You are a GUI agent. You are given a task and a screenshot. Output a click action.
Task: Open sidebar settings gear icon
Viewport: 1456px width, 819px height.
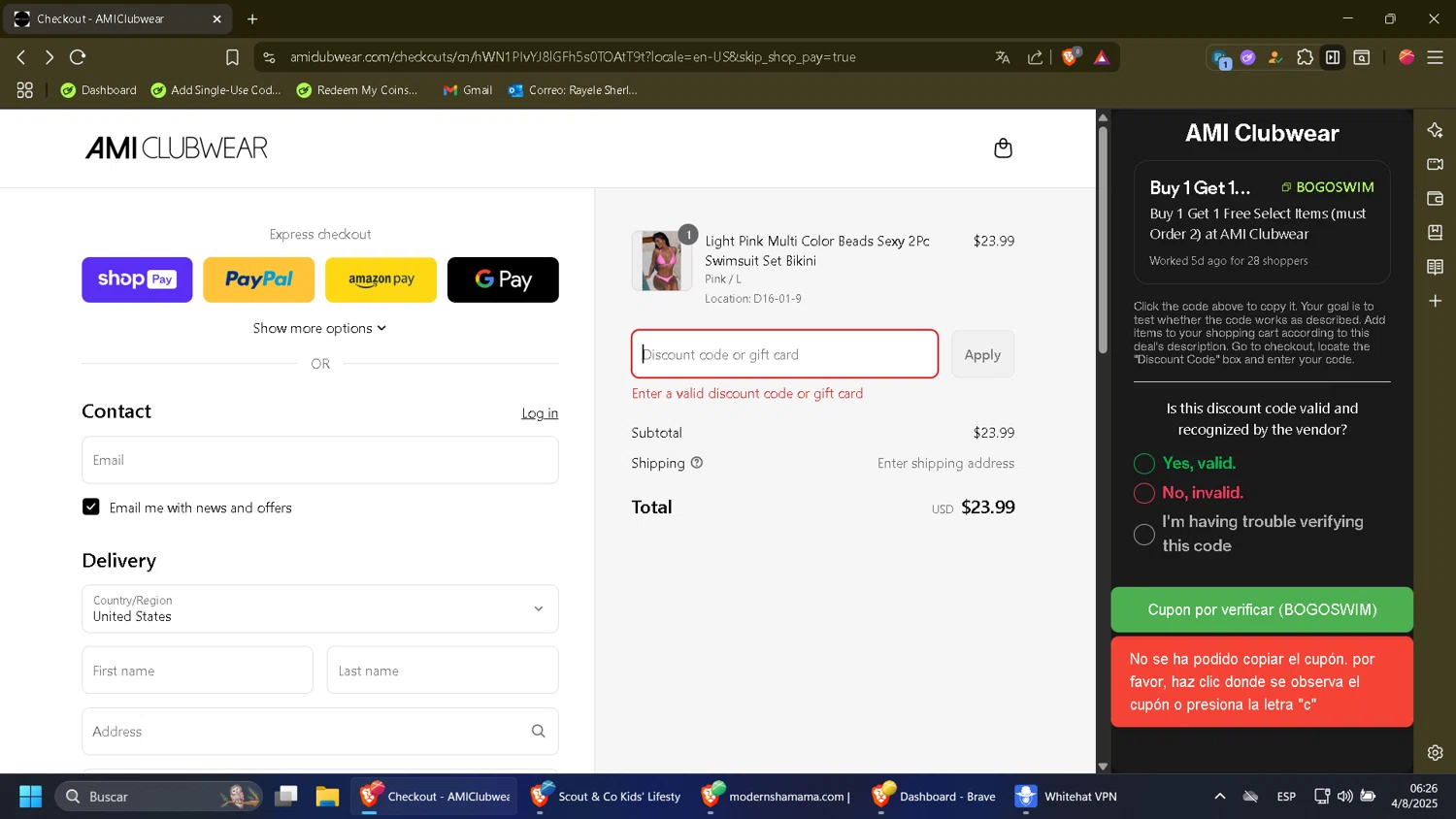pos(1435,752)
